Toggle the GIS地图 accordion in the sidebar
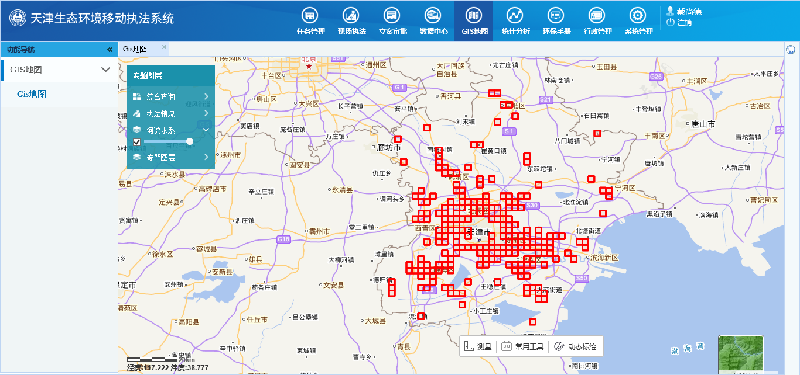 point(59,69)
